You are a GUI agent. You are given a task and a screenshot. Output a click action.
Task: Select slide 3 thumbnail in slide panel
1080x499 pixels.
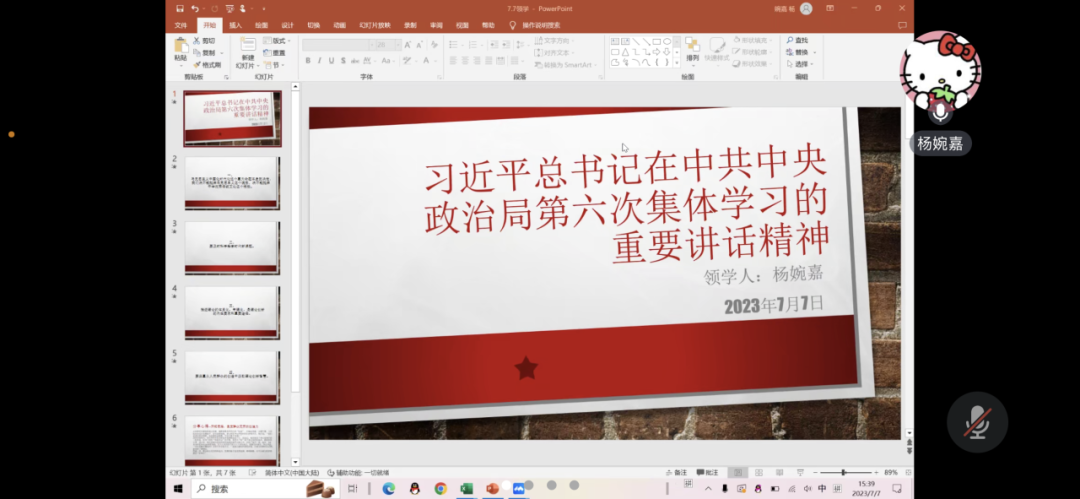(232, 247)
